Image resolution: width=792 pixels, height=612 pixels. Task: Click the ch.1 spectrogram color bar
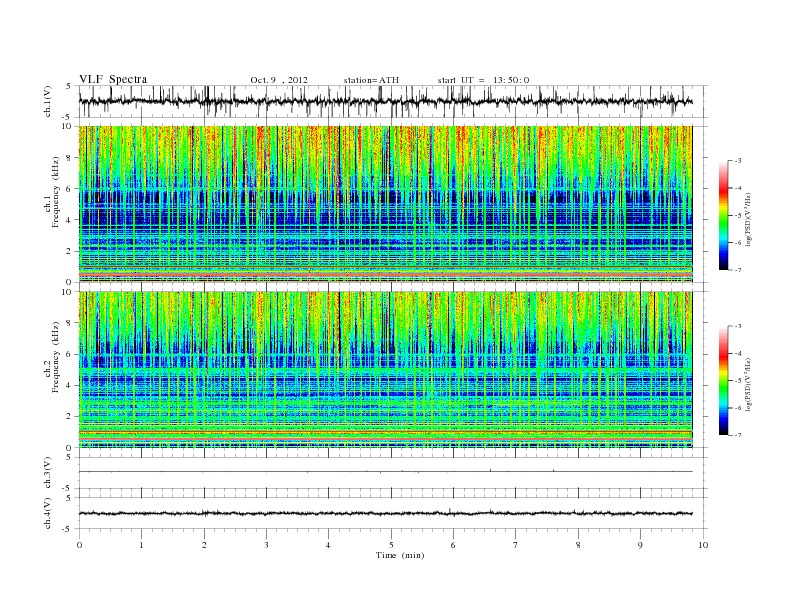click(x=724, y=215)
